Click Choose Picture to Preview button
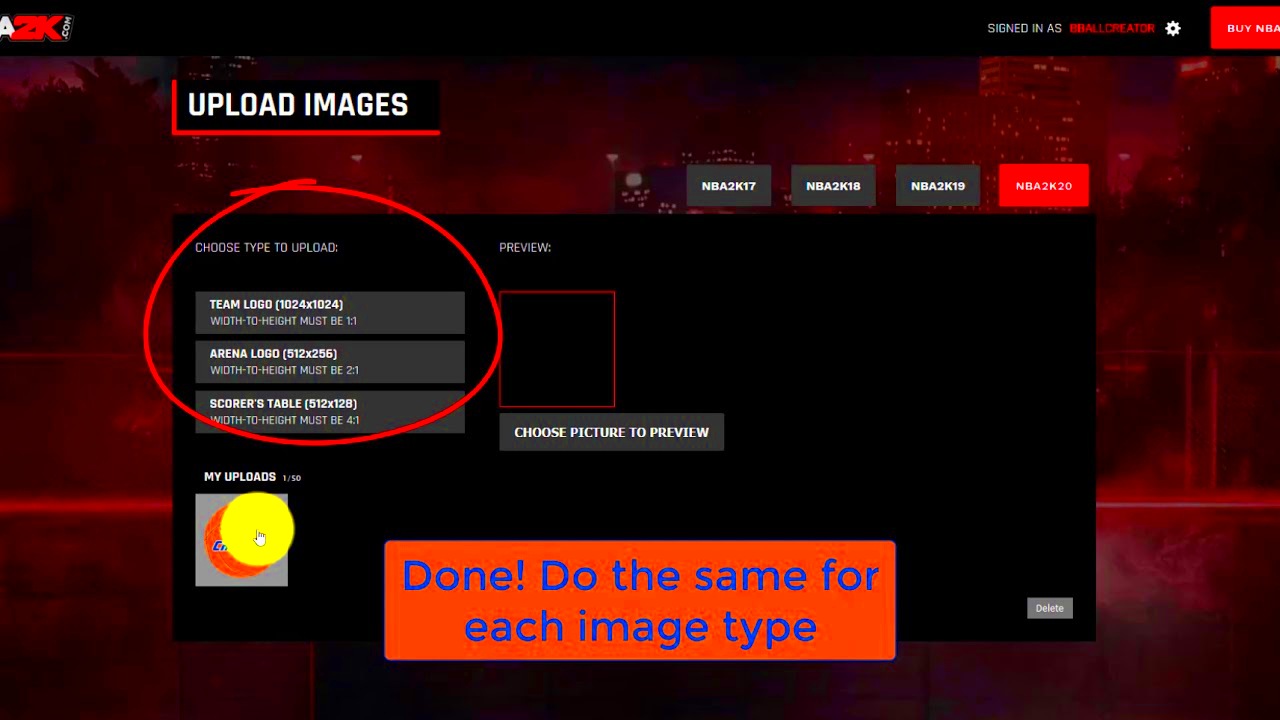Screen dimensions: 1280x720 (611, 432)
